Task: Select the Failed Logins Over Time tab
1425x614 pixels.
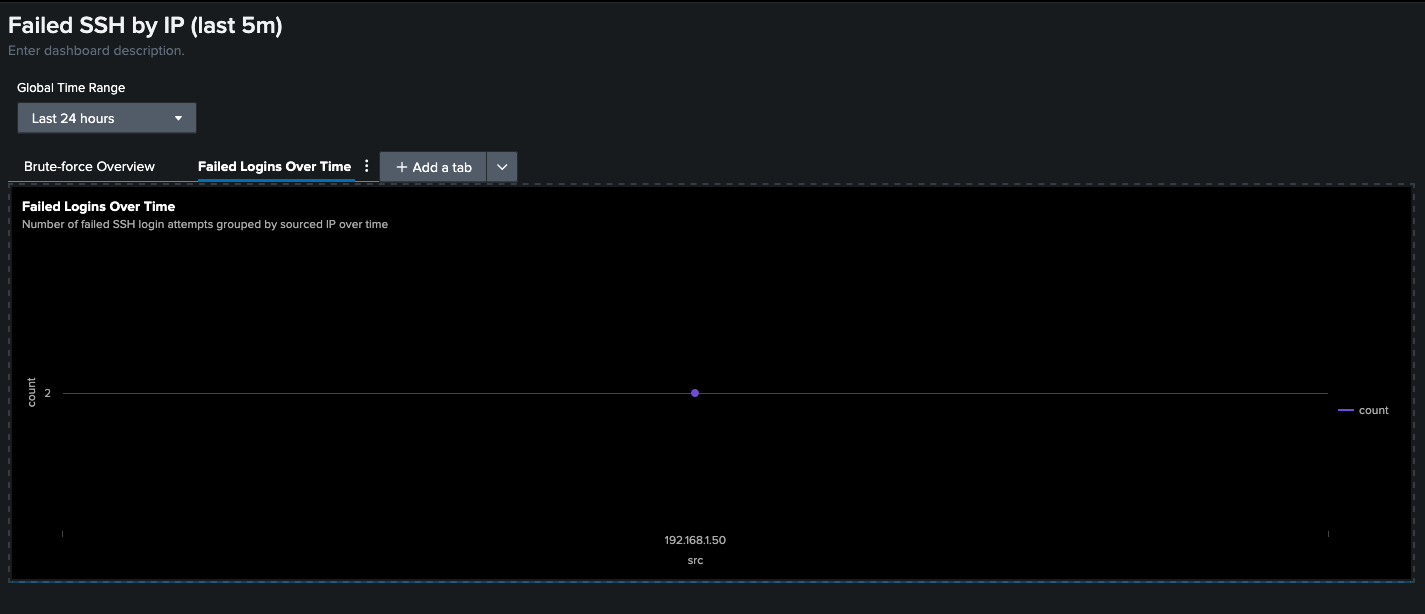Action: [x=274, y=166]
